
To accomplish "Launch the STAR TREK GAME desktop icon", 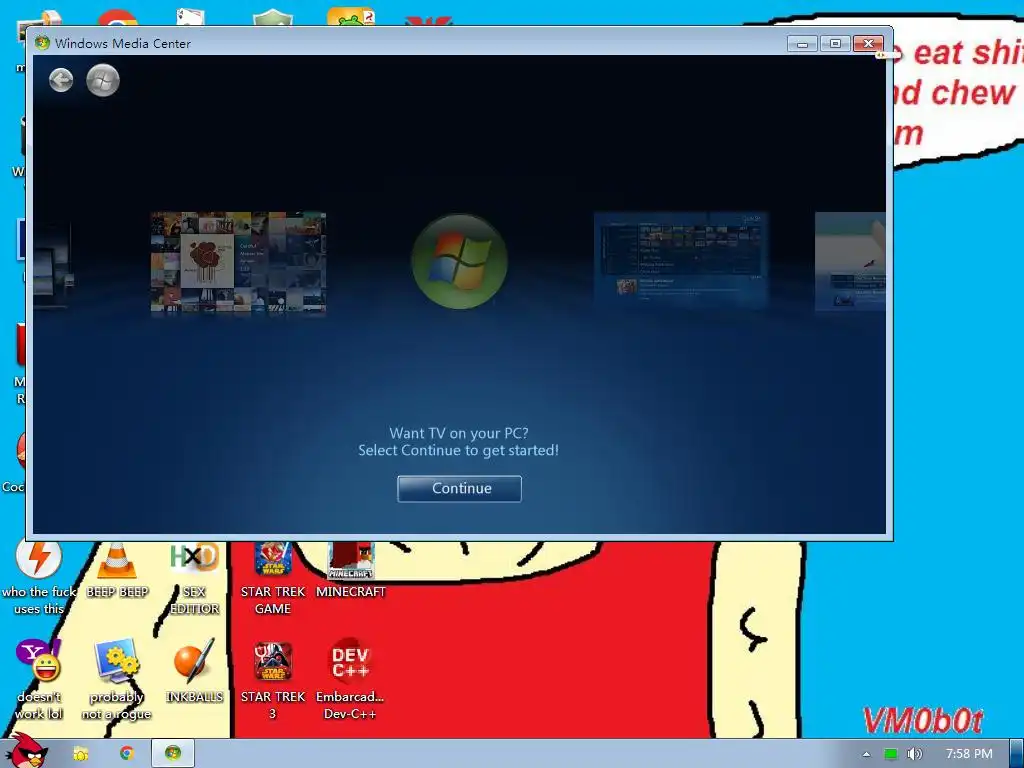I will (x=273, y=578).
